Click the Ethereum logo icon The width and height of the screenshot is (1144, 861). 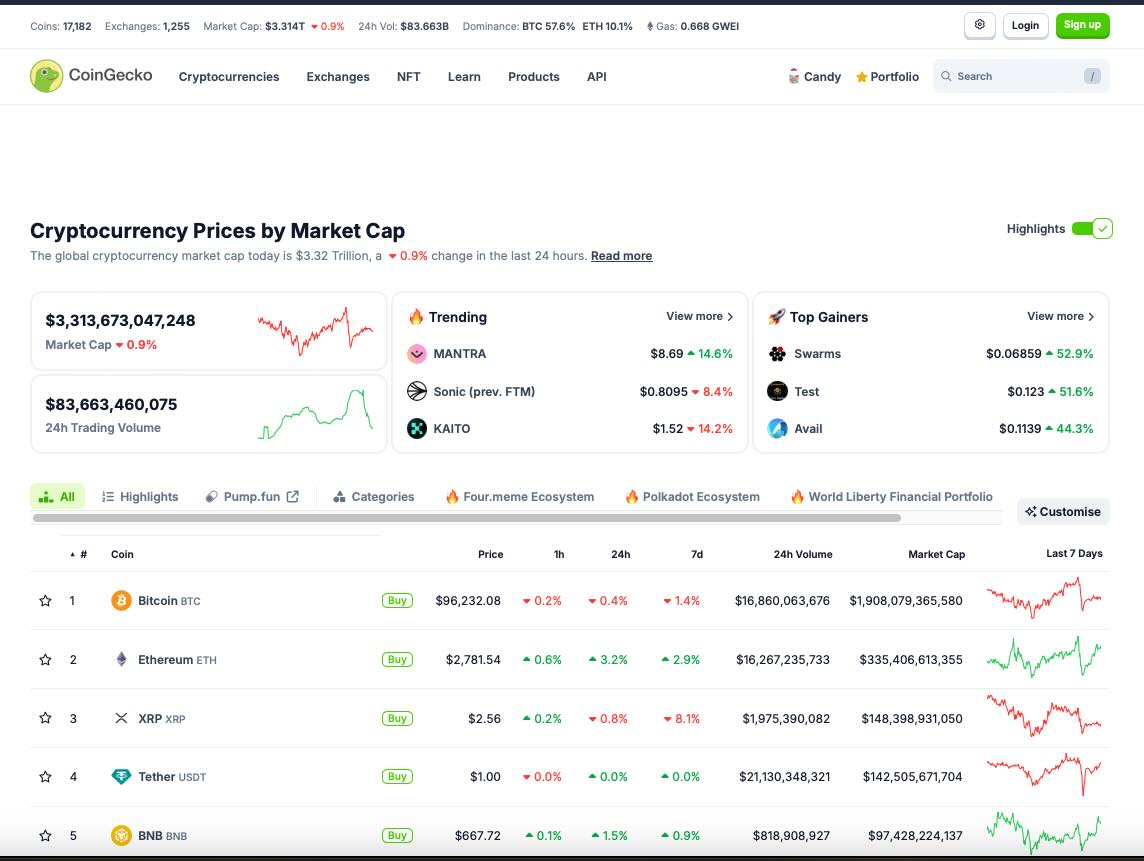point(121,660)
